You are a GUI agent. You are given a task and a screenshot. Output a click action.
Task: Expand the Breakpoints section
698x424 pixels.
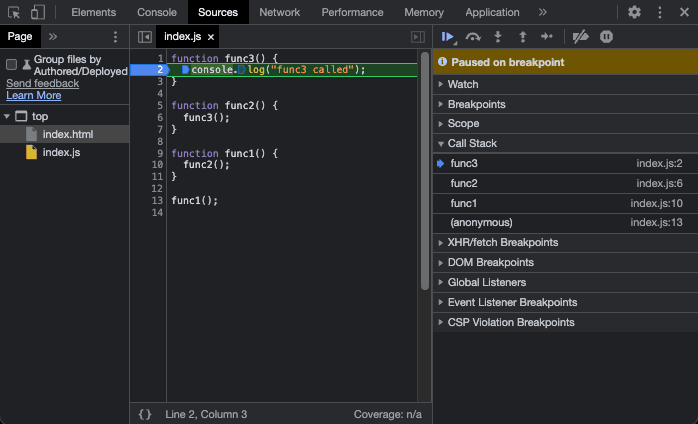565,104
